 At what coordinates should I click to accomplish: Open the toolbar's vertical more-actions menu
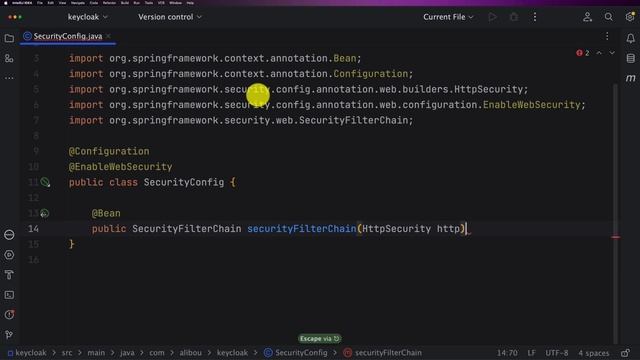click(535, 17)
